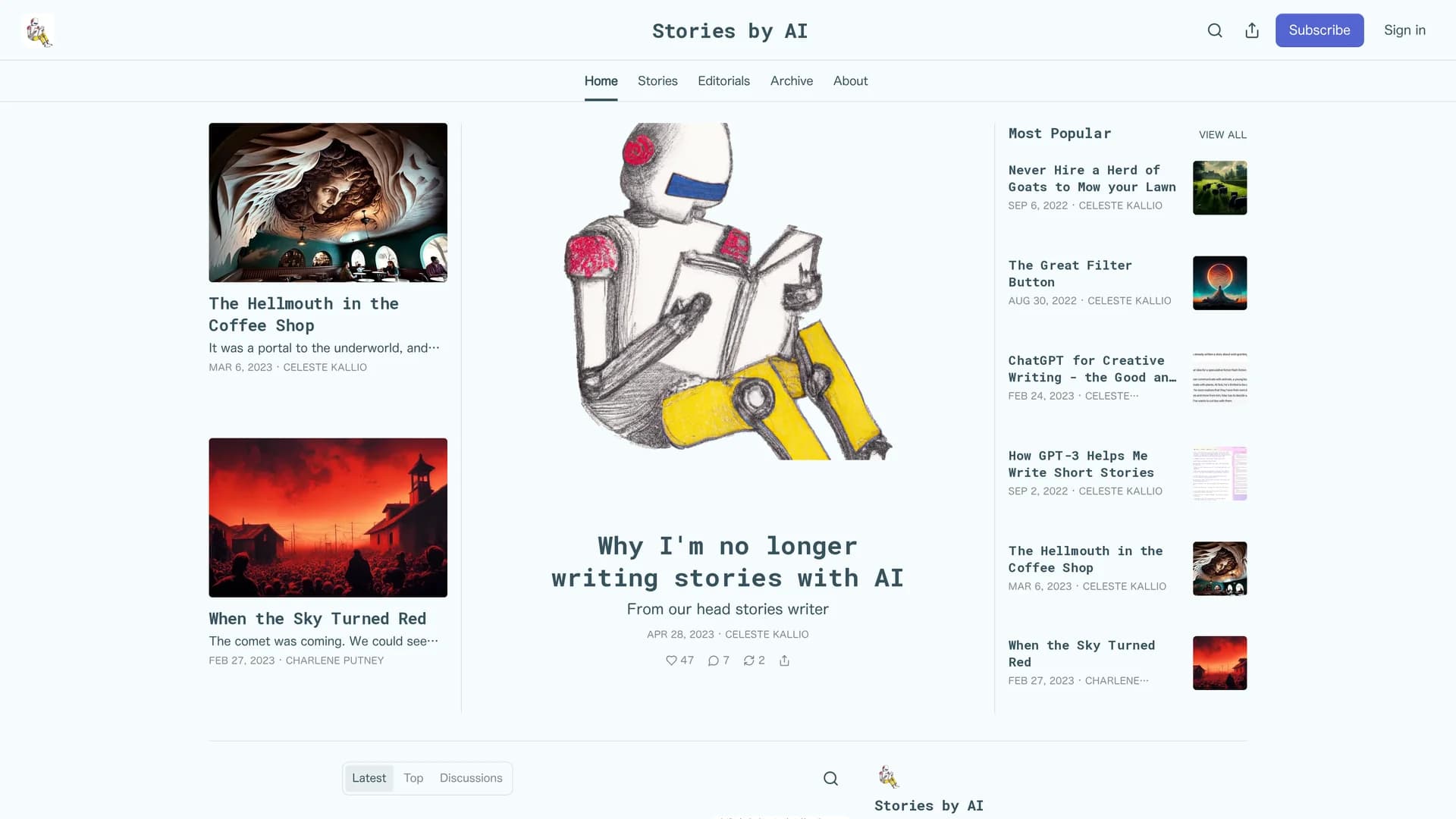Viewport: 1456px width, 819px height.
Task: Open Never Hire a Herd of Goats article
Action: pos(1092,178)
